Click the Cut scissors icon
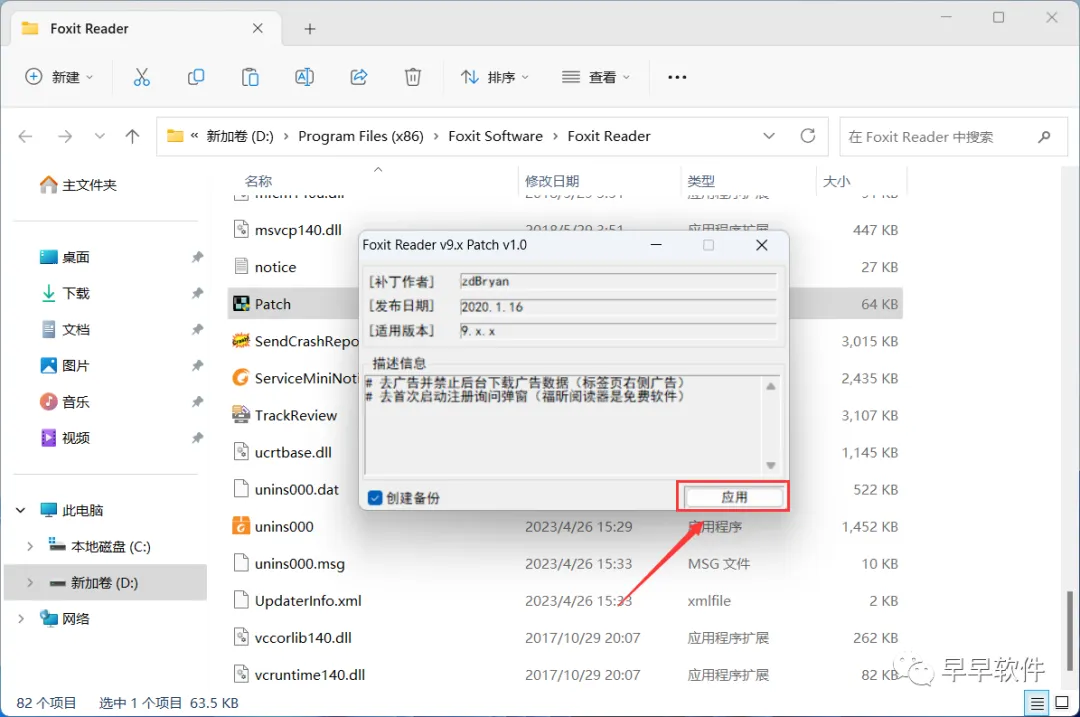The height and width of the screenshot is (717, 1080). [141, 77]
